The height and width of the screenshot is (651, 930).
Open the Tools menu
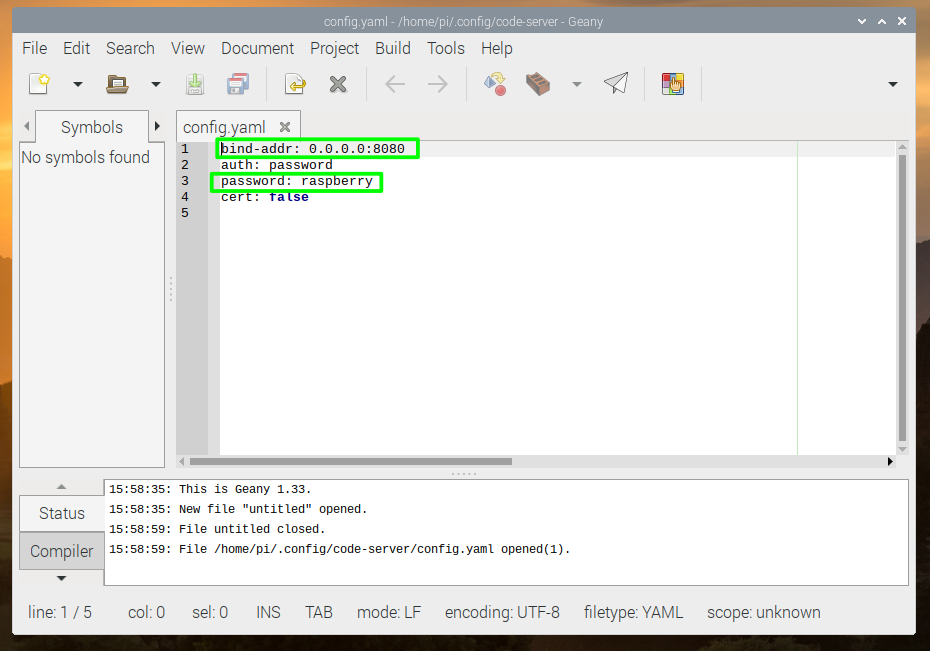pos(445,48)
